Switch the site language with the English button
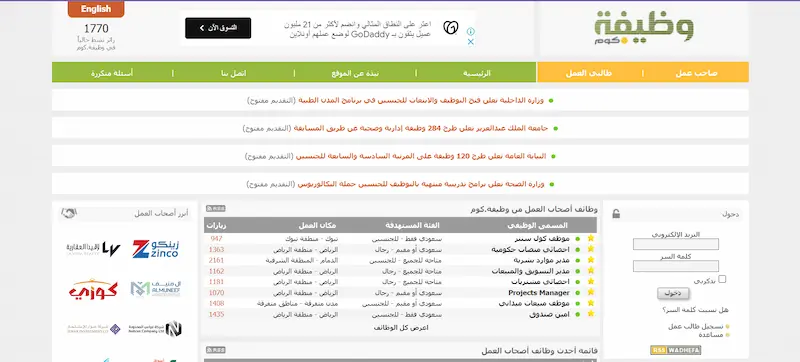The width and height of the screenshot is (800, 362). (96, 9)
